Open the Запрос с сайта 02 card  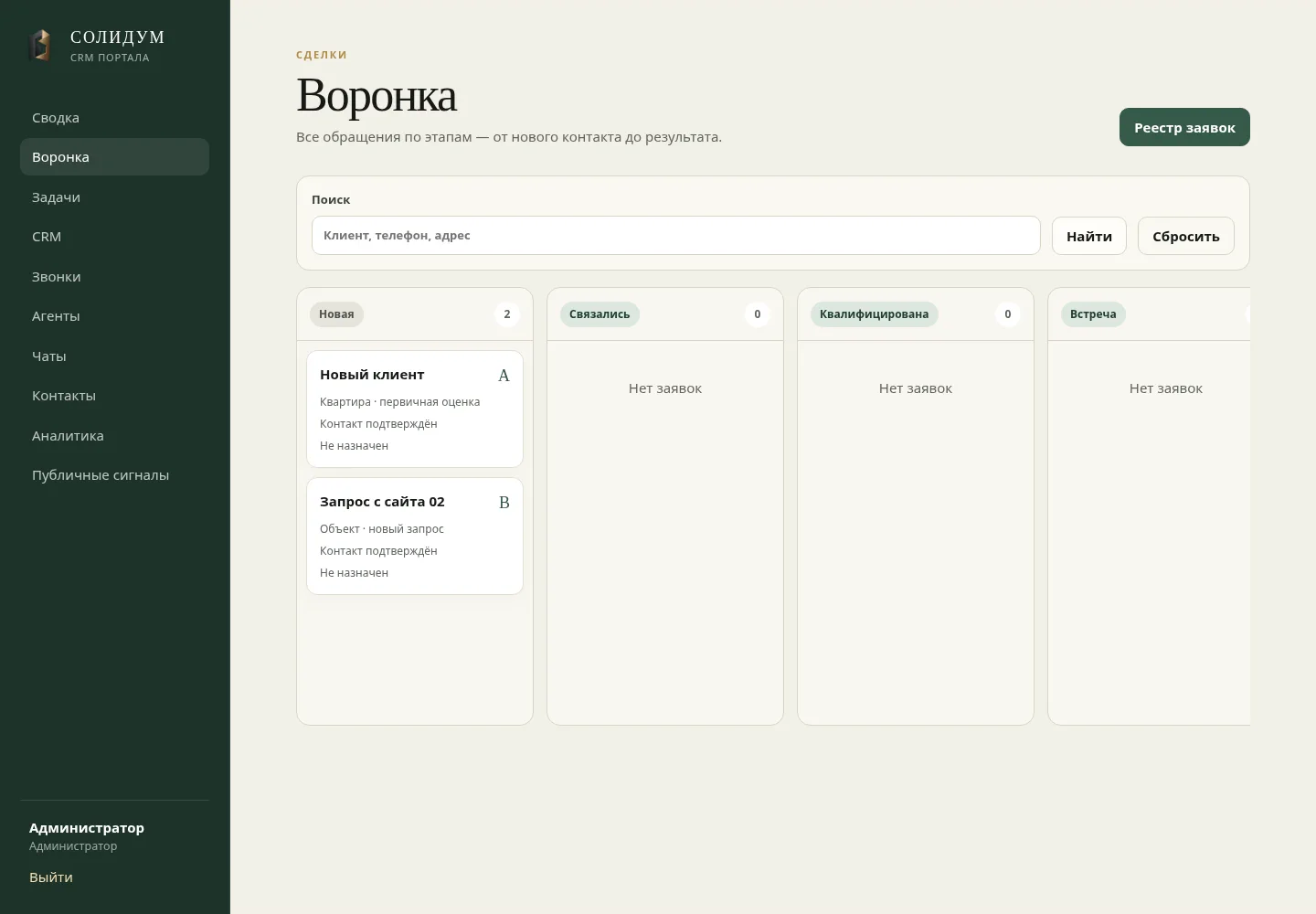415,536
